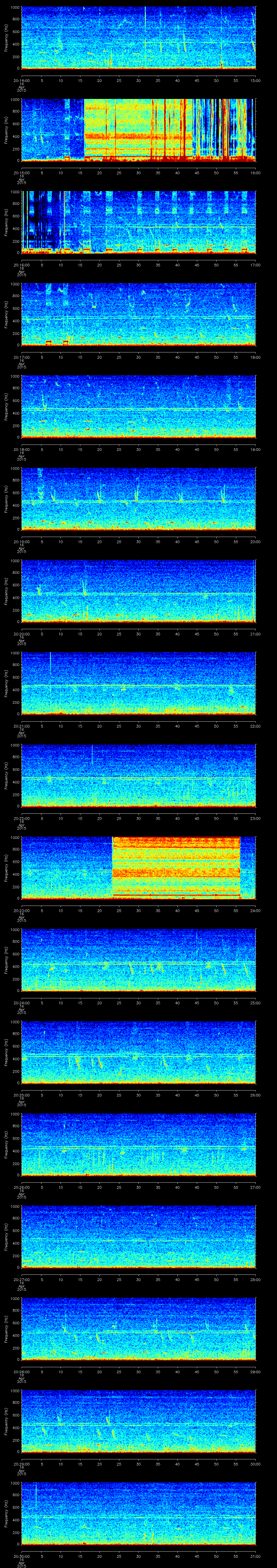
Task: Select the '20:18:00' start time label
Action: click(x=21, y=449)
